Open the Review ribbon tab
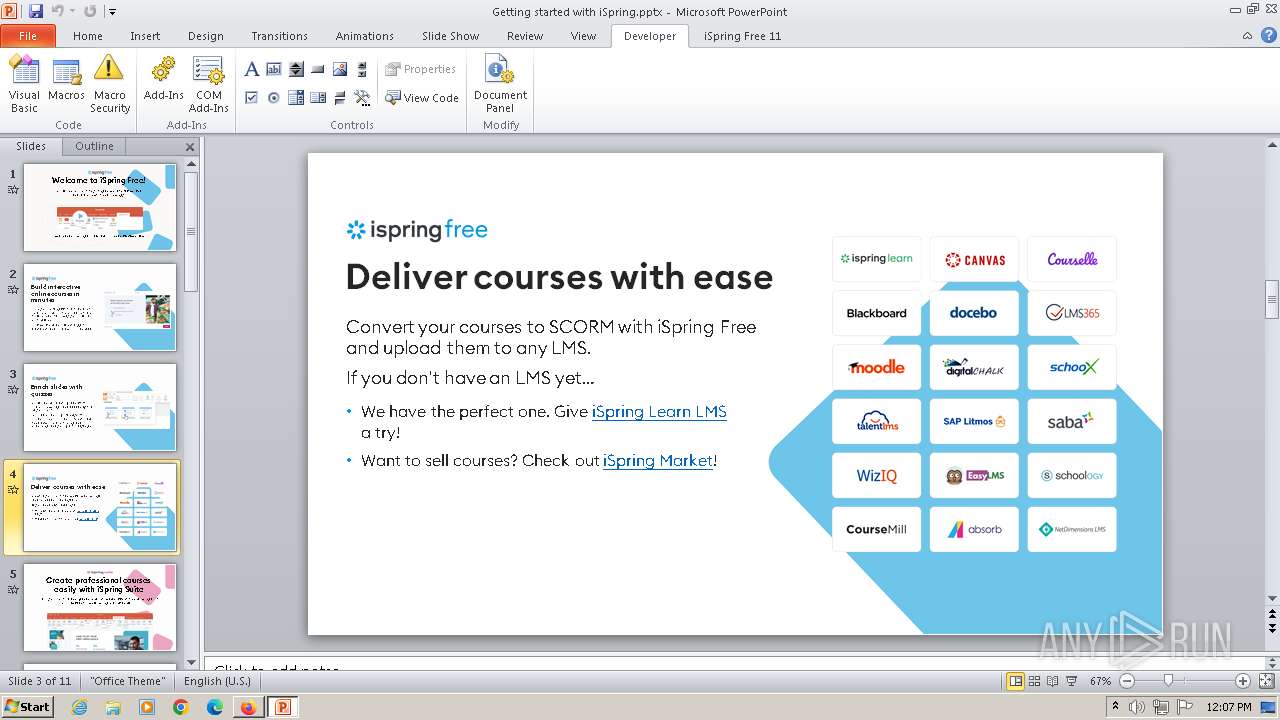This screenshot has height=720, width=1280. (525, 36)
